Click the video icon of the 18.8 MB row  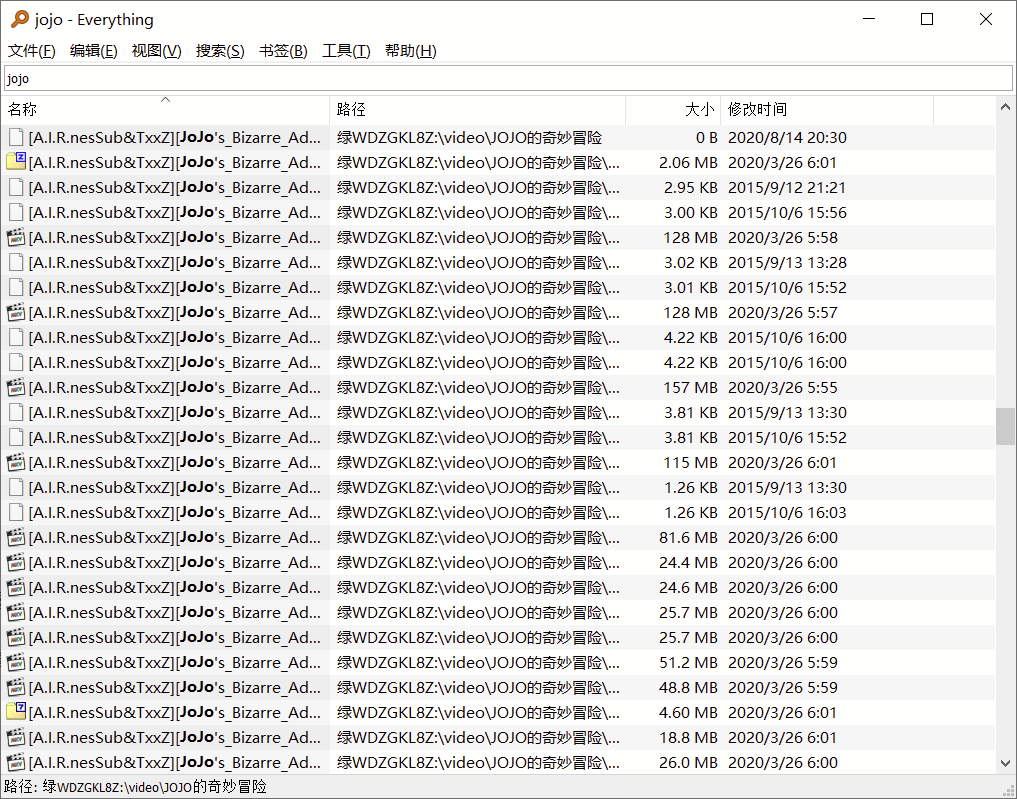[x=16, y=737]
